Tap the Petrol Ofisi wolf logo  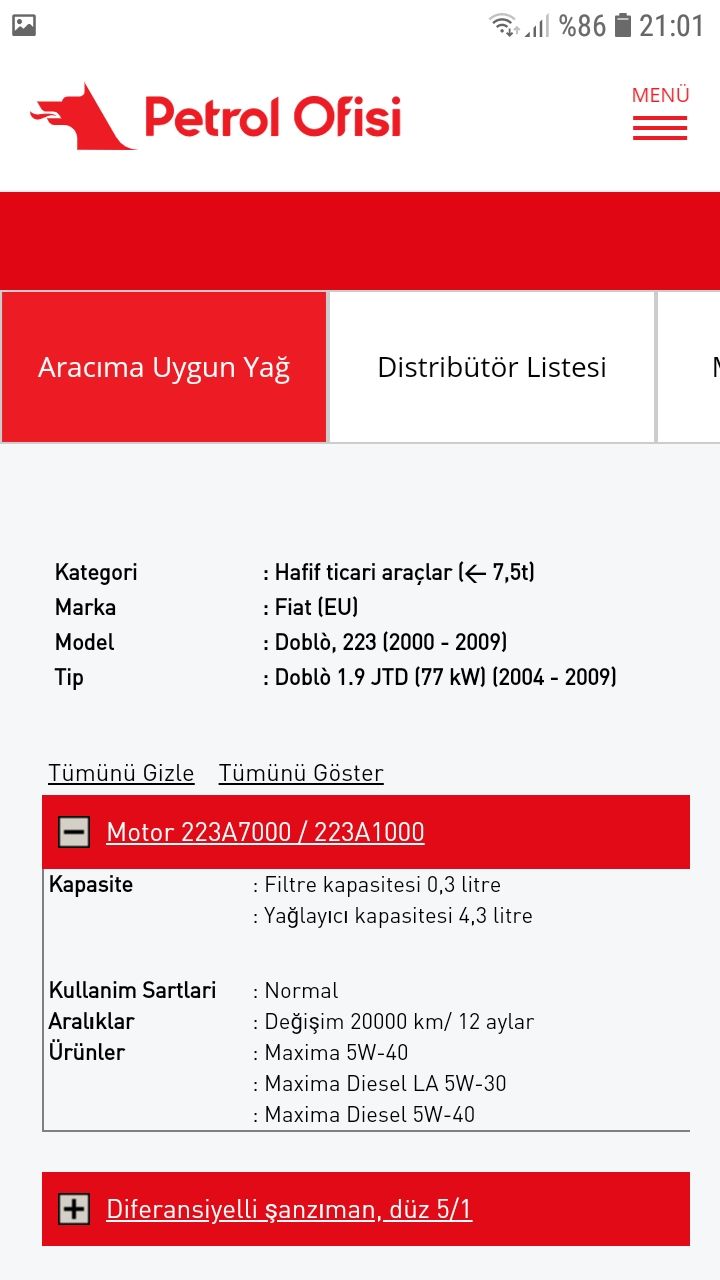pyautogui.click(x=82, y=117)
